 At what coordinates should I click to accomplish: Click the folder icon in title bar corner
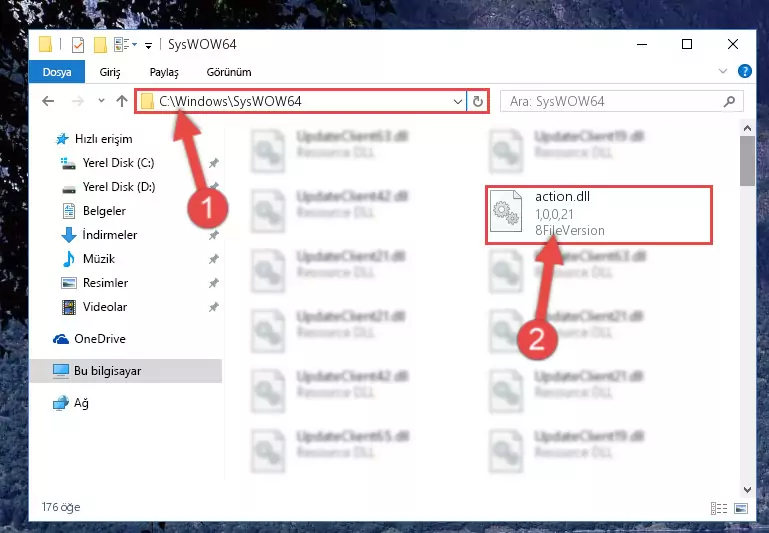45,44
